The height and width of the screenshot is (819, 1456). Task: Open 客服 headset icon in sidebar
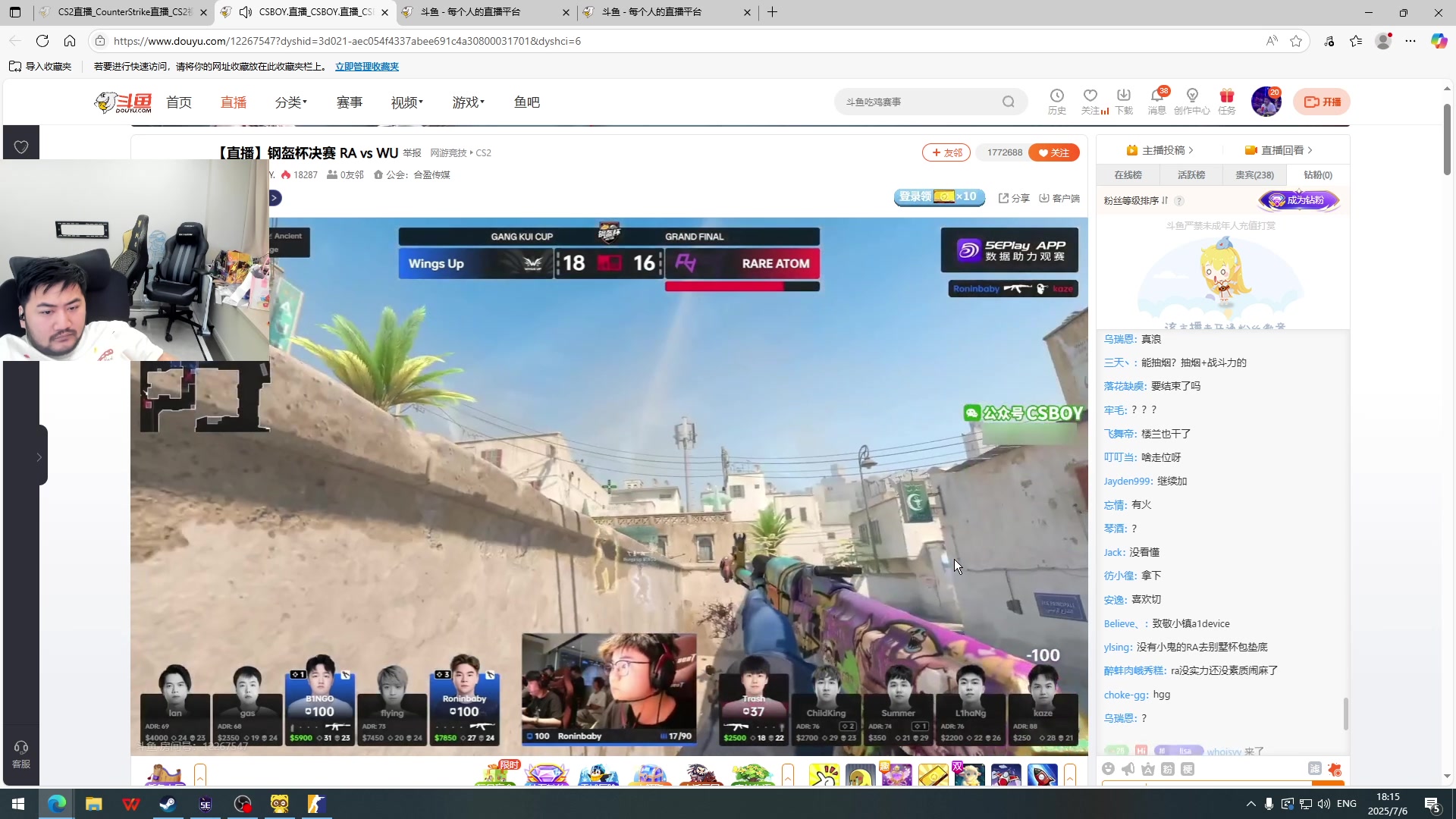click(x=21, y=748)
